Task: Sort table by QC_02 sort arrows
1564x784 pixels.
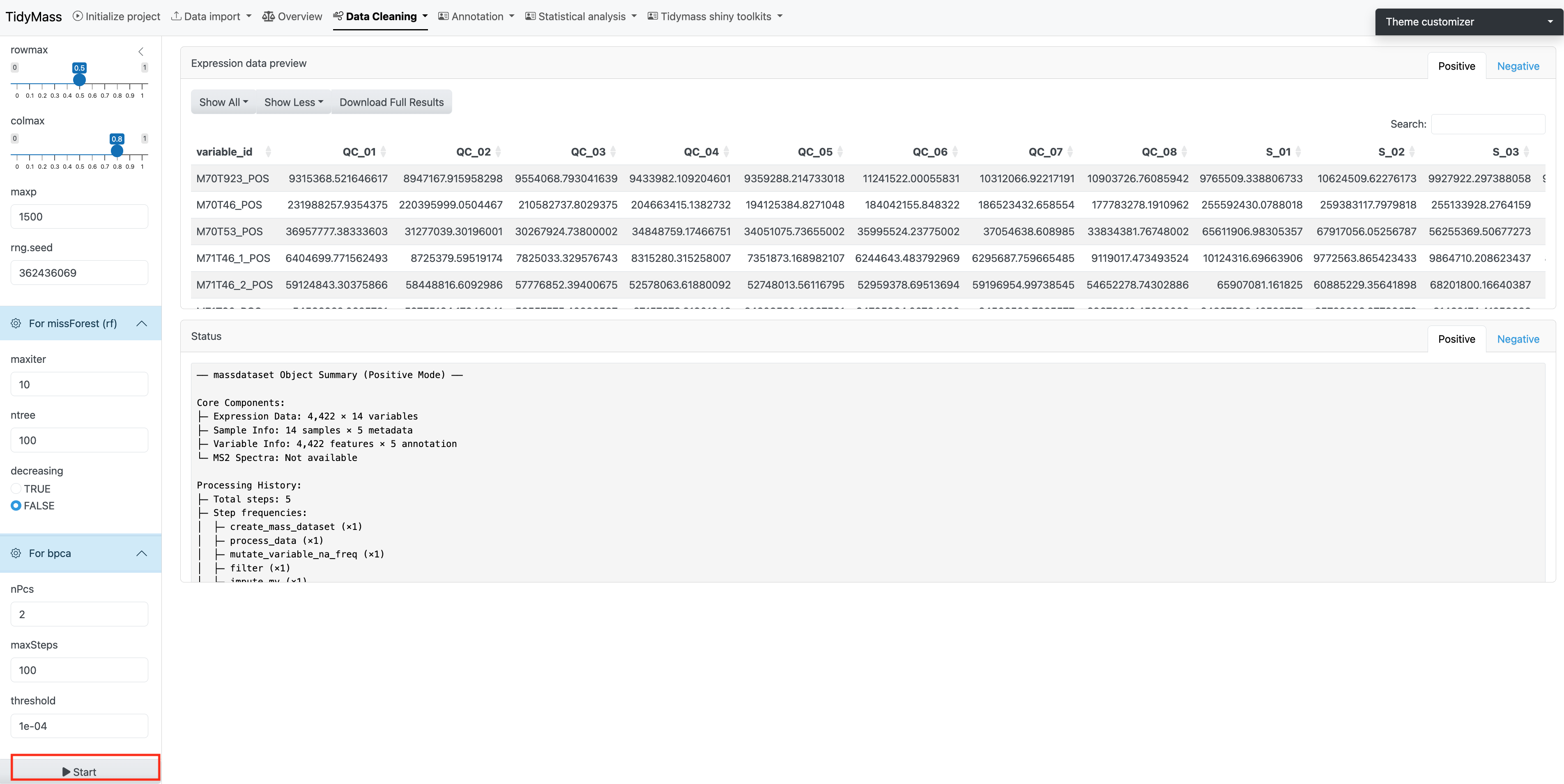Action: (498, 152)
